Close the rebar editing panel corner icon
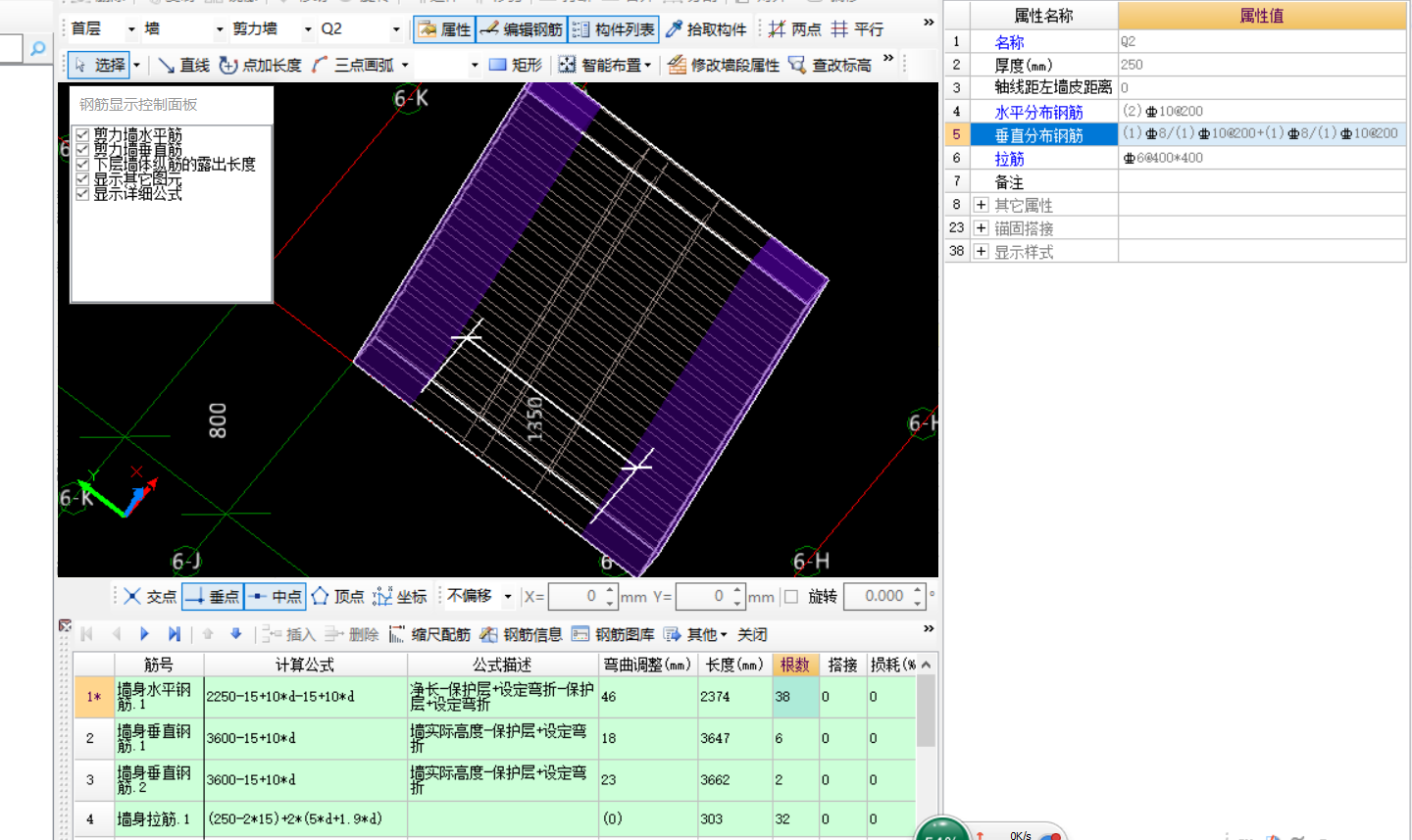Image resolution: width=1412 pixels, height=840 pixels. 65,625
